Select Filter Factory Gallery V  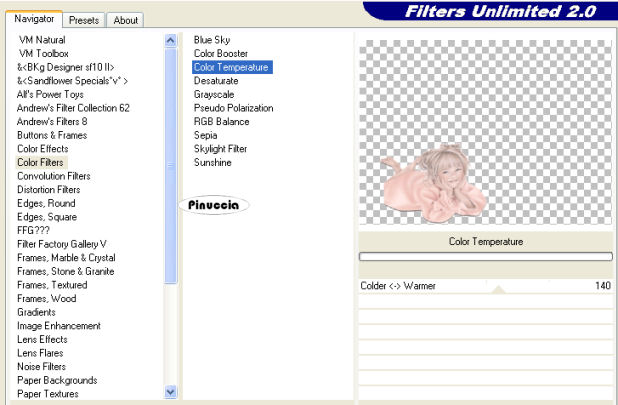pos(61,244)
